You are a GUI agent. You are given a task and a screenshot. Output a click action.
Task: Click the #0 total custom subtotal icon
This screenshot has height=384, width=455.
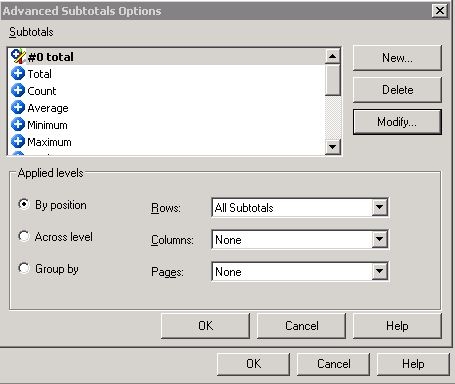coord(18,56)
